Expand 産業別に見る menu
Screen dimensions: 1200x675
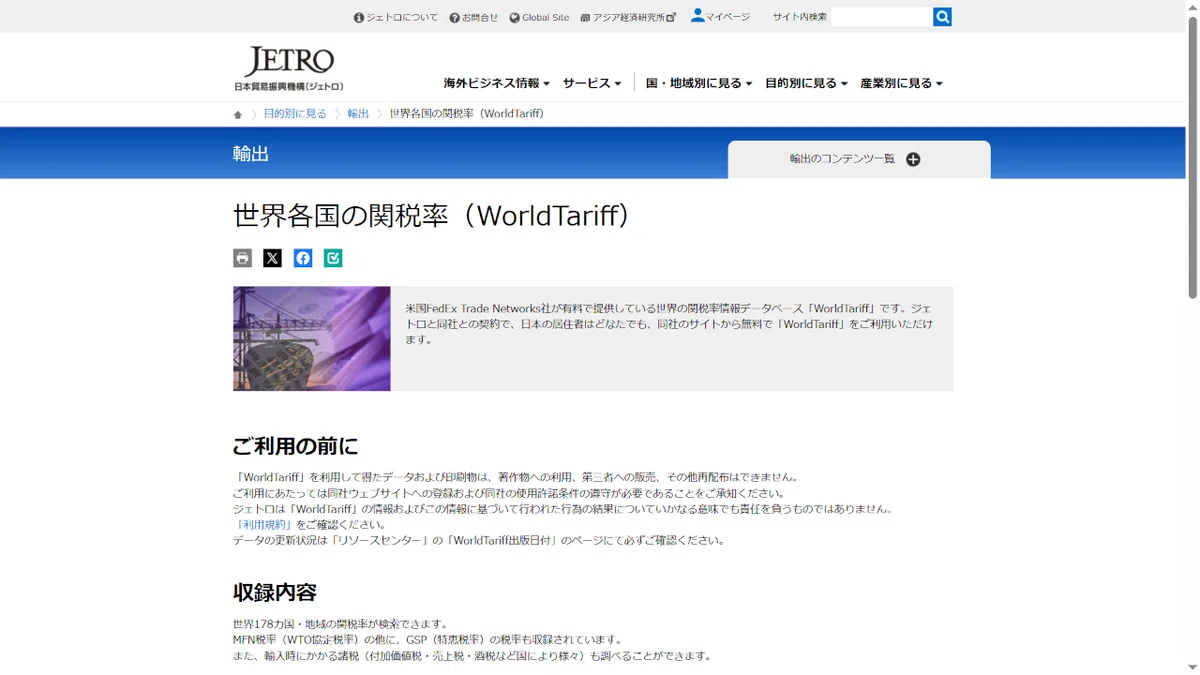[901, 83]
